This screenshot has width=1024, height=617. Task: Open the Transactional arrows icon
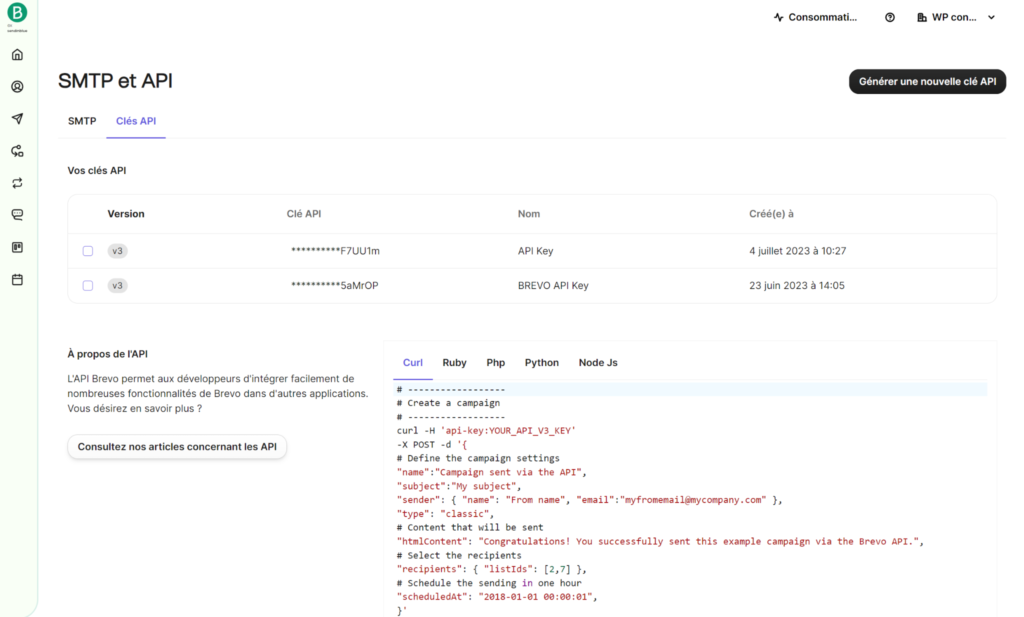[18, 183]
